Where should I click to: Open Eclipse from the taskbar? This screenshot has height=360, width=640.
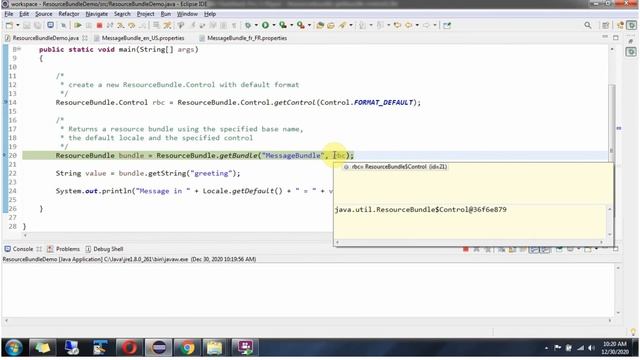(159, 348)
